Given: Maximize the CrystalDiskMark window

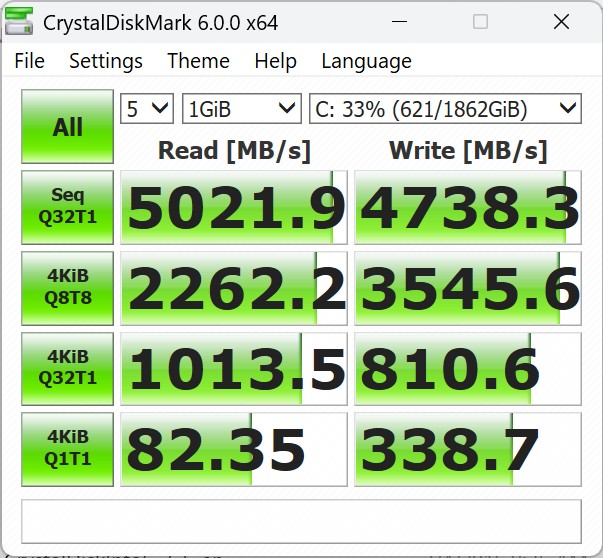Looking at the screenshot, I should [x=480, y=22].
